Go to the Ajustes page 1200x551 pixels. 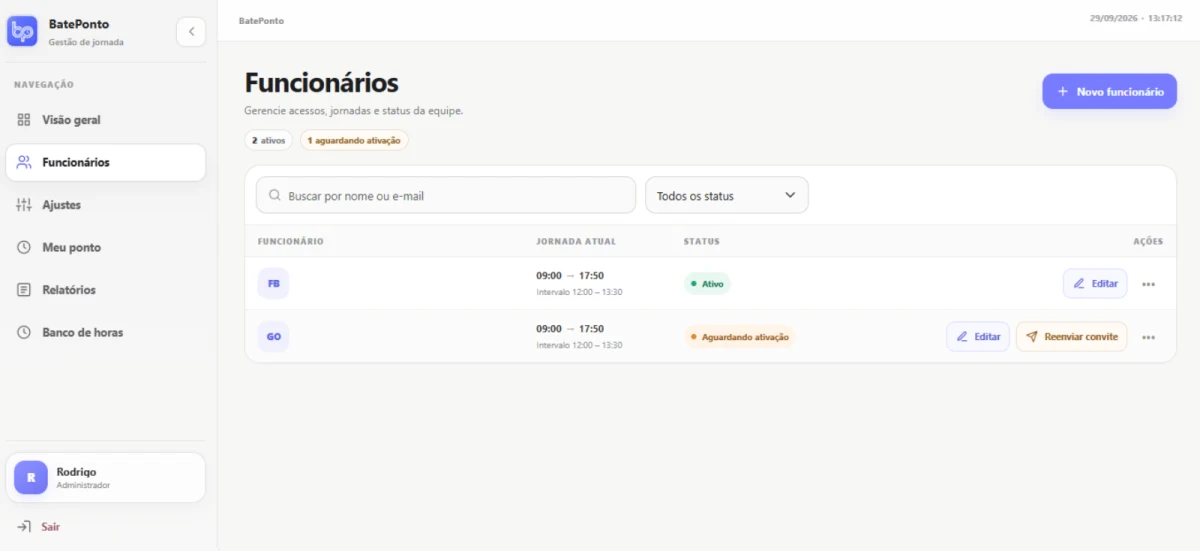point(106,205)
